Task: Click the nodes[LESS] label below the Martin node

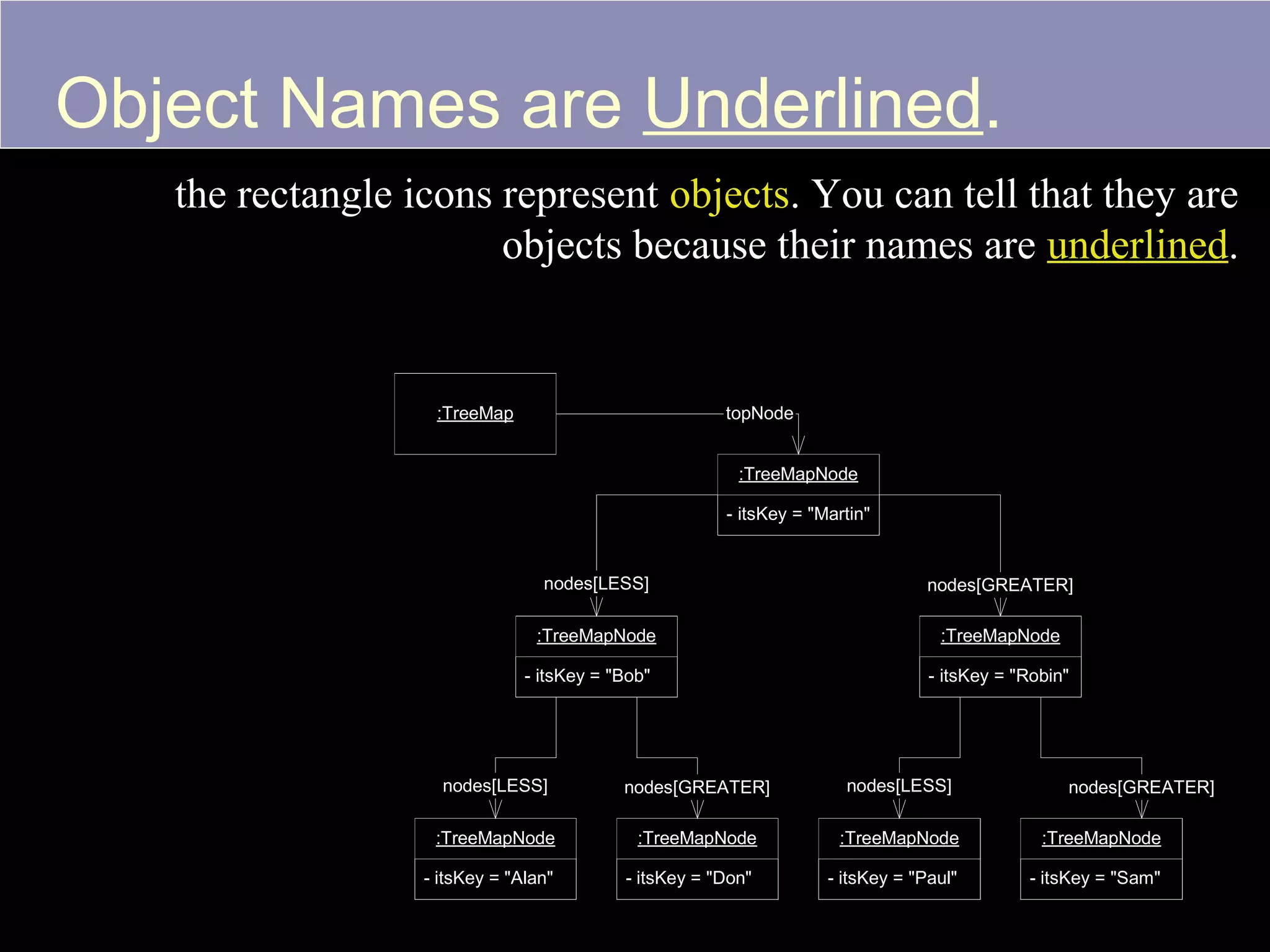Action: 596,583
